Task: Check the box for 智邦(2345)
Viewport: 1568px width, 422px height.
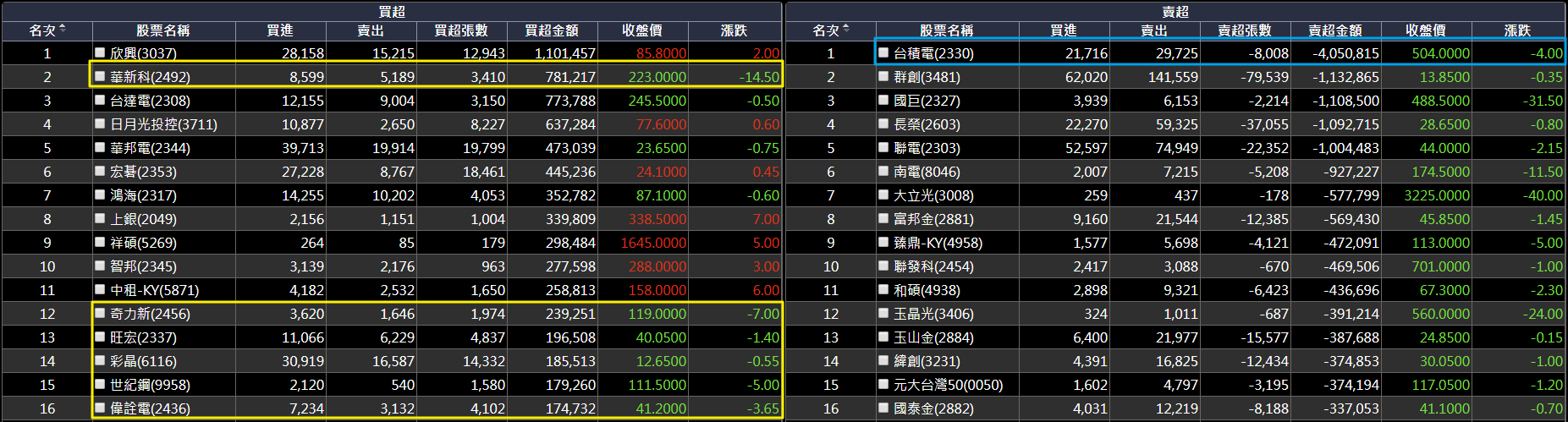Action: pyautogui.click(x=100, y=266)
